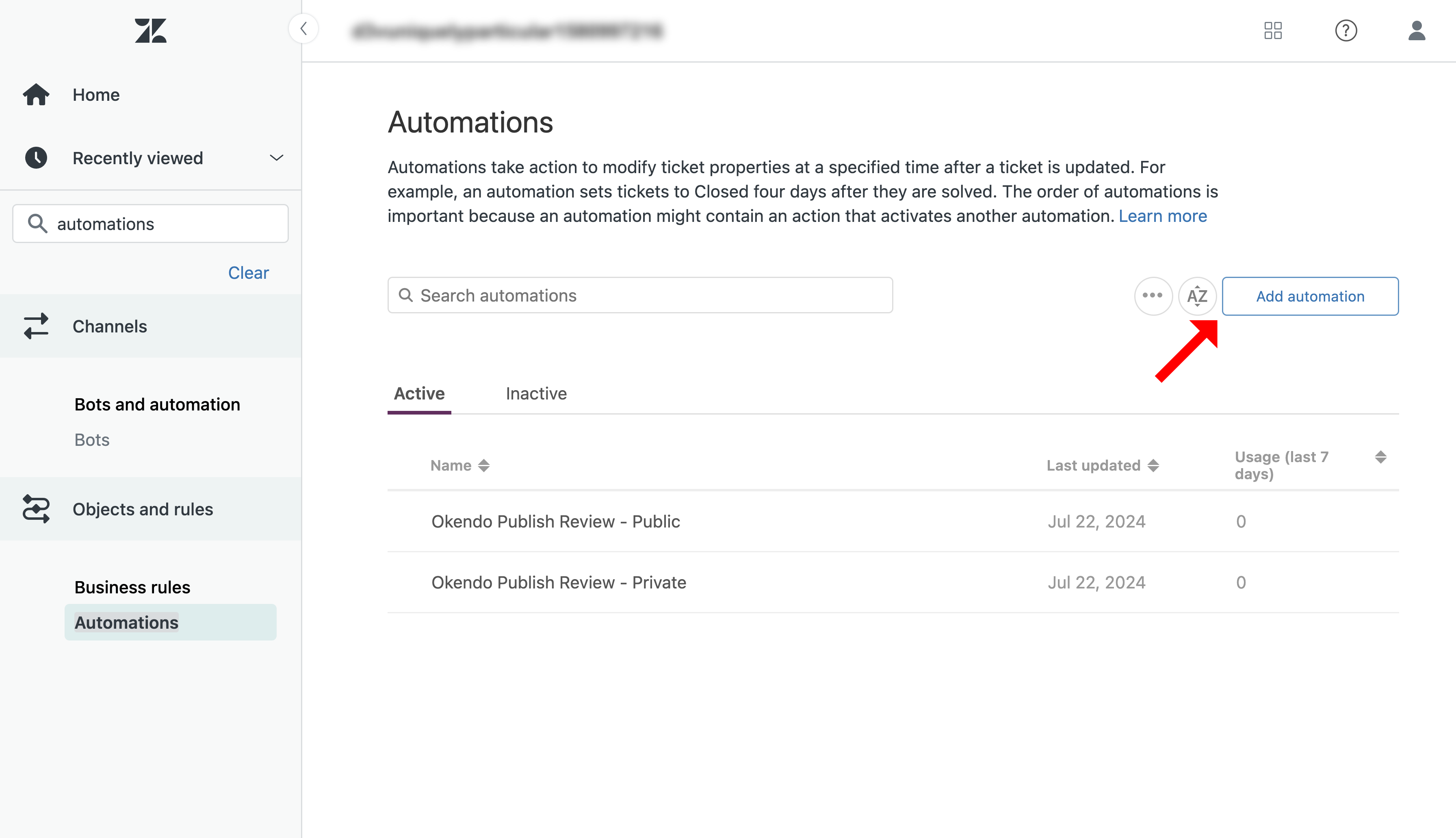Open the help question mark icon
Screen dimensions: 1456x838
coord(1346,30)
